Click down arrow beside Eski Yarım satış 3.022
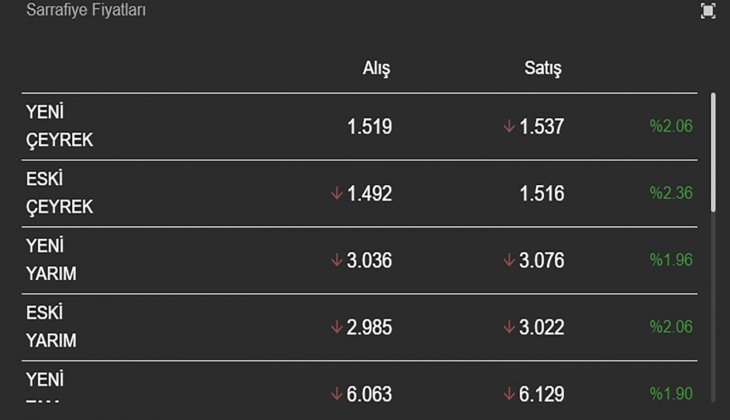Image resolution: width=730 pixels, height=420 pixels. coord(509,328)
